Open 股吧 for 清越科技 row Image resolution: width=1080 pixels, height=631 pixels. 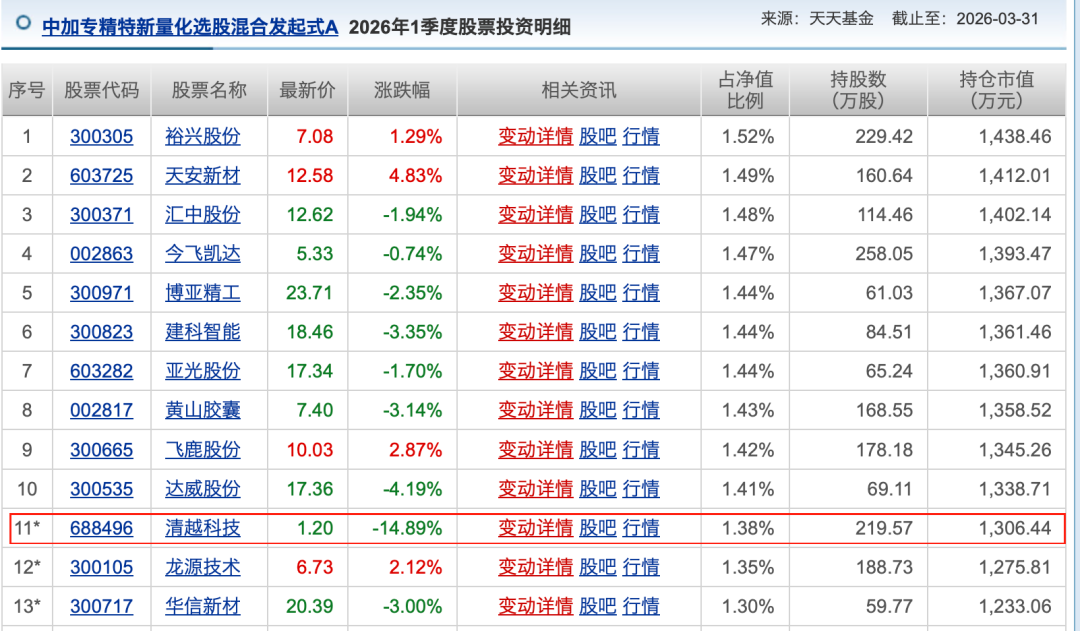tap(597, 528)
